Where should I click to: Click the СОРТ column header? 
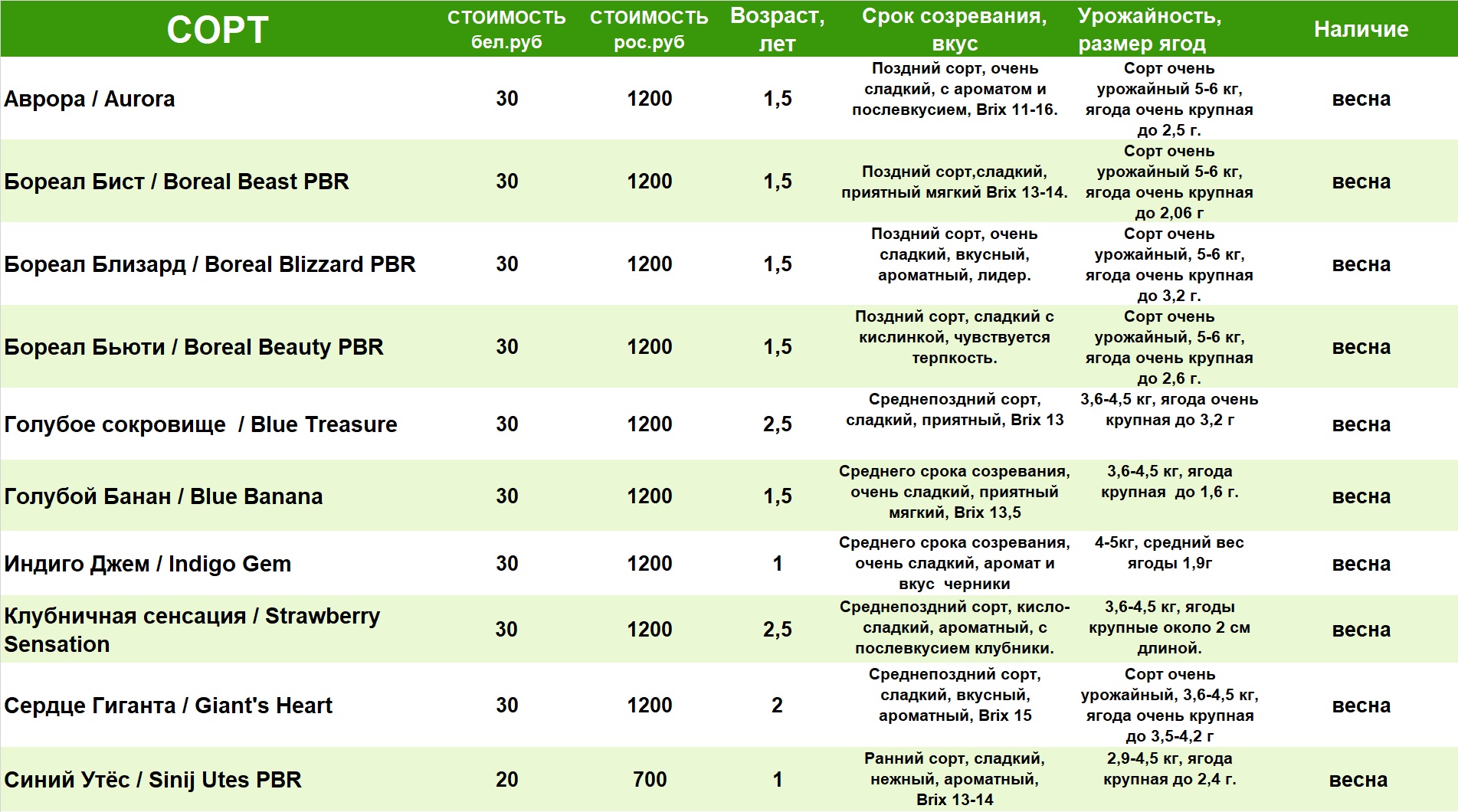tap(218, 30)
